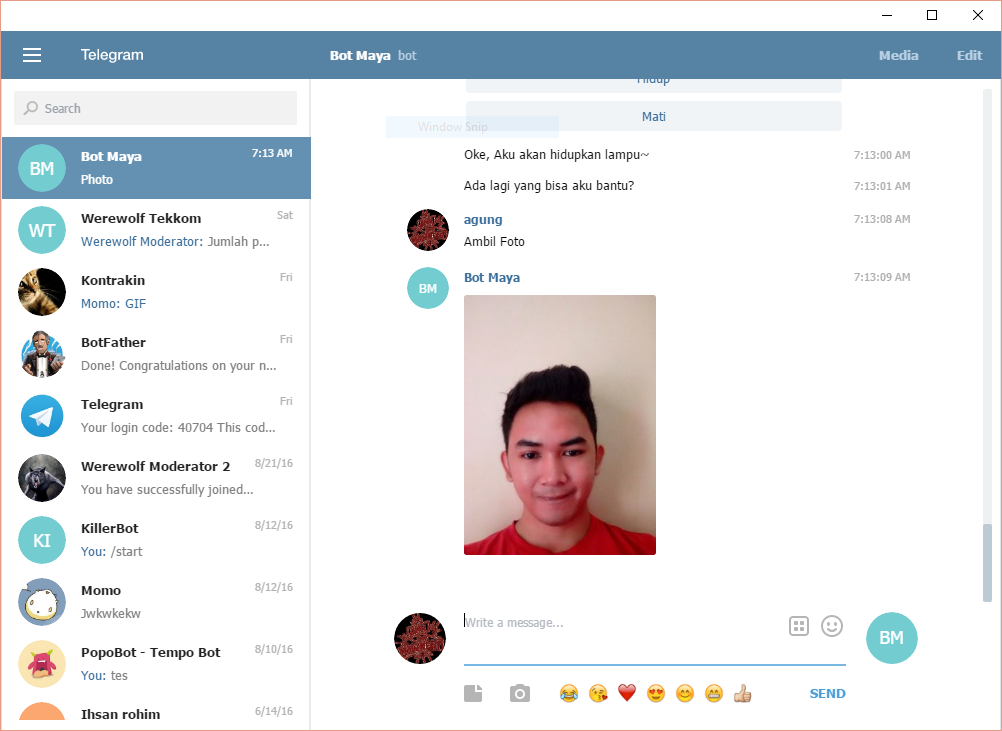1002x731 pixels.
Task: Open the Werewolf Tekkom chat
Action: click(156, 230)
